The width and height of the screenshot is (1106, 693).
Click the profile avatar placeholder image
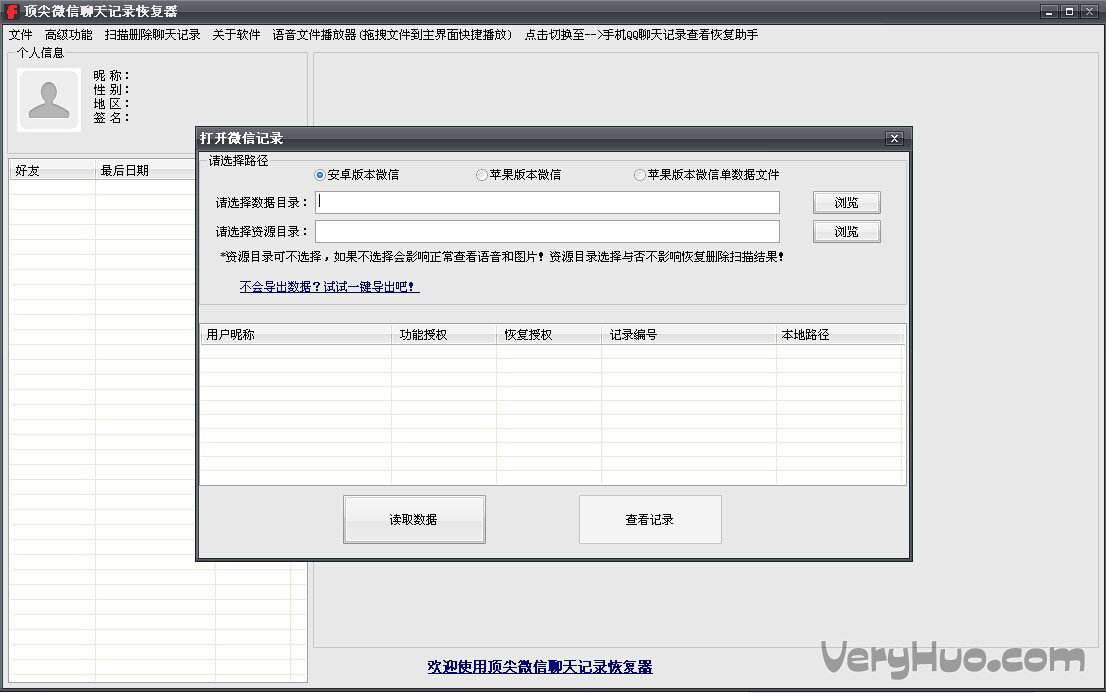pyautogui.click(x=49, y=100)
